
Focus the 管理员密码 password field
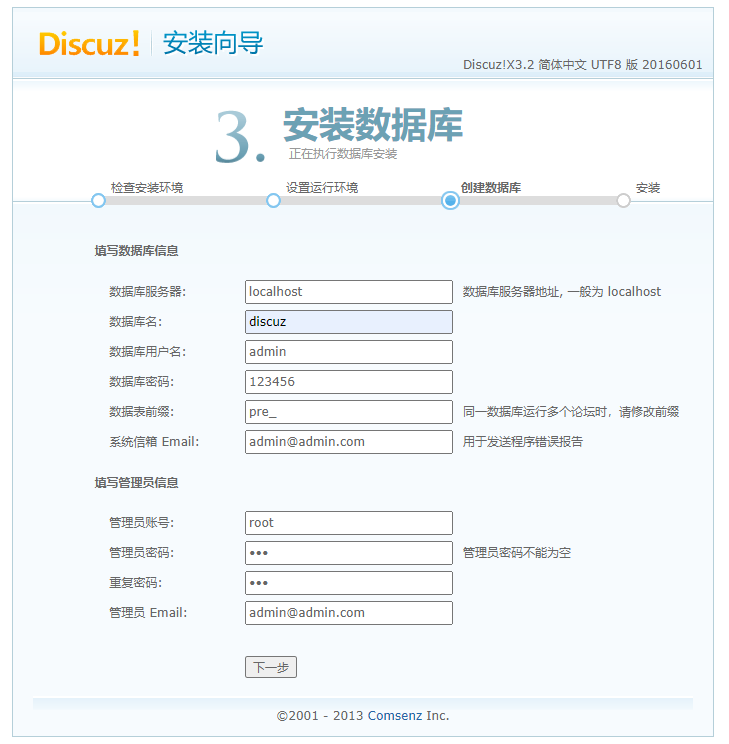coord(349,553)
